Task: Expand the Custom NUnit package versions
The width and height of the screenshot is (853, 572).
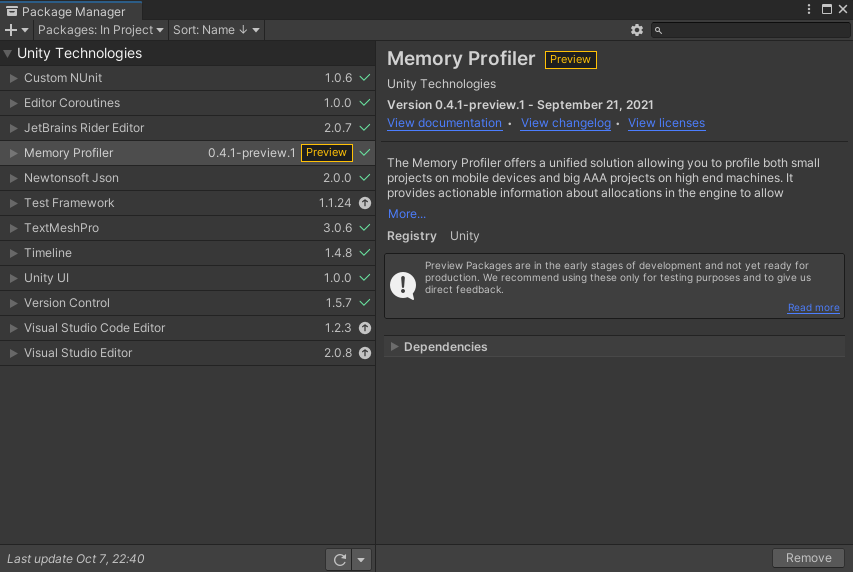Action: pyautogui.click(x=14, y=78)
